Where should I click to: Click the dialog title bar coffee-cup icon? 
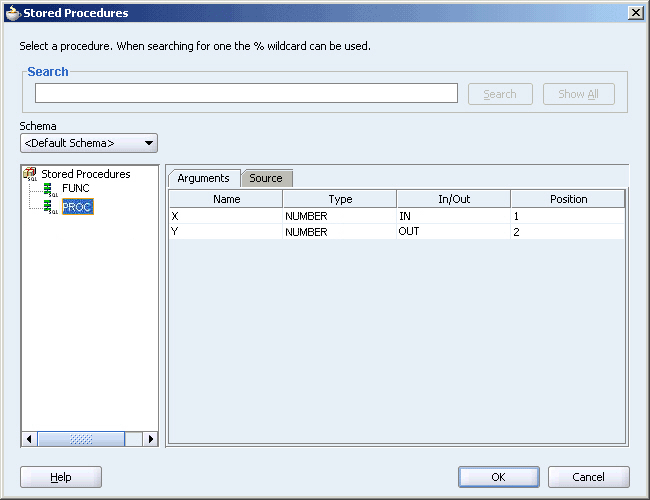pos(13,13)
